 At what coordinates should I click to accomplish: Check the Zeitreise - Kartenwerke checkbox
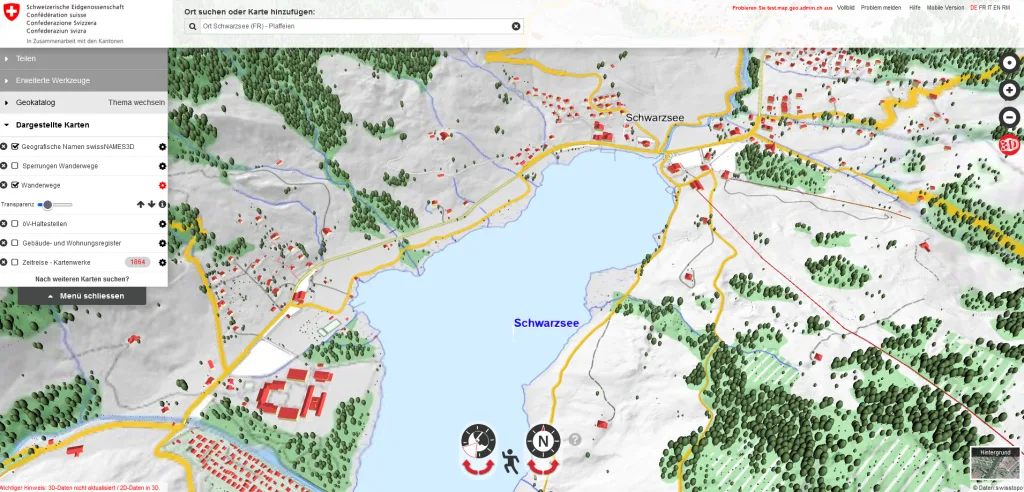15,263
